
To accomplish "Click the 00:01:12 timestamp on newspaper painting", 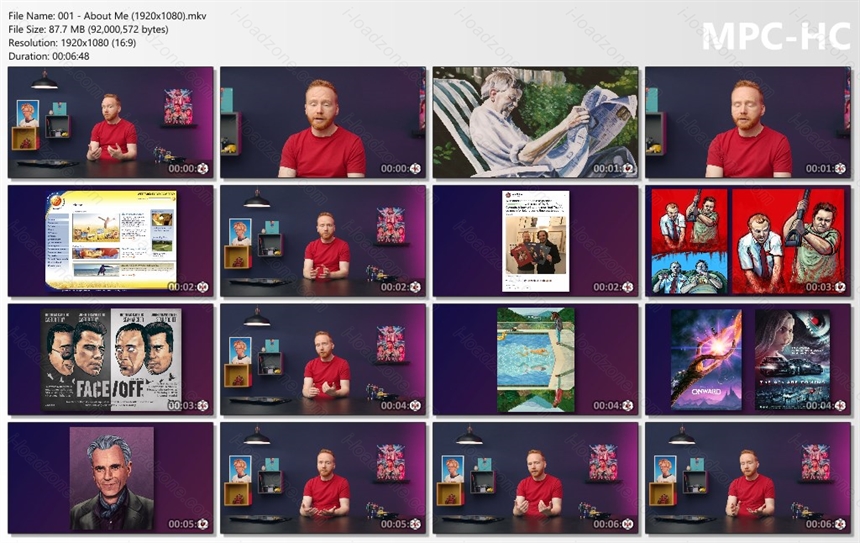I will click(x=613, y=168).
